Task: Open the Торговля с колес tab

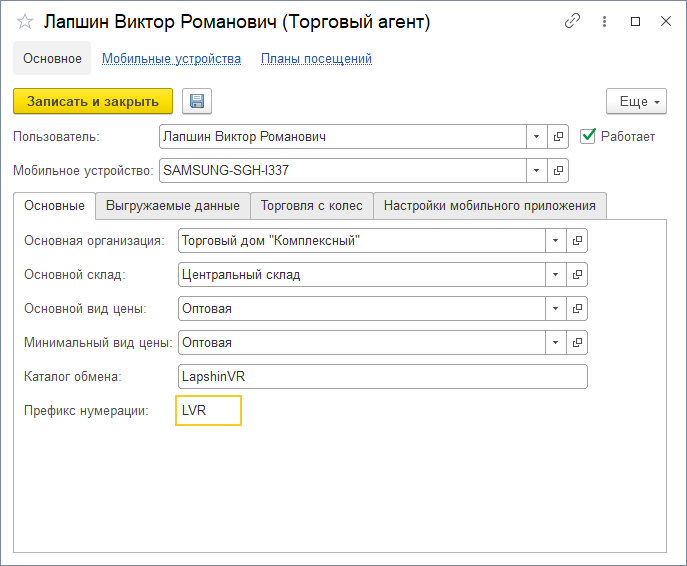Action: (x=311, y=206)
